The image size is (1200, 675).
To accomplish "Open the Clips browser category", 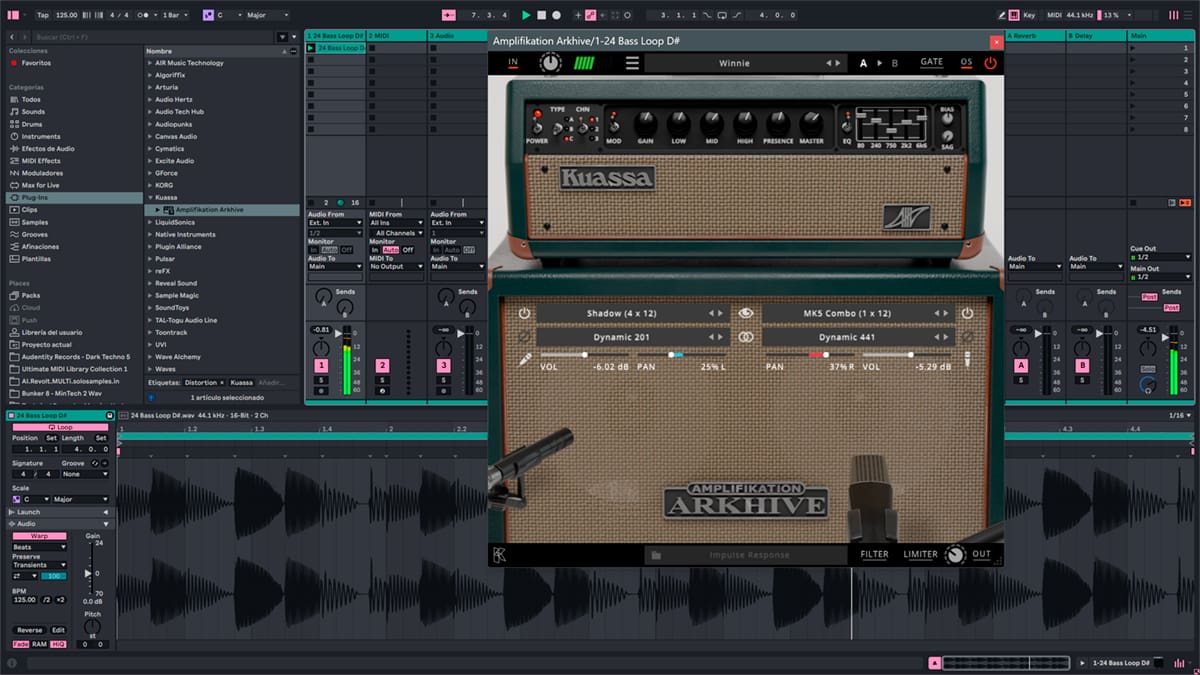I will coord(30,210).
